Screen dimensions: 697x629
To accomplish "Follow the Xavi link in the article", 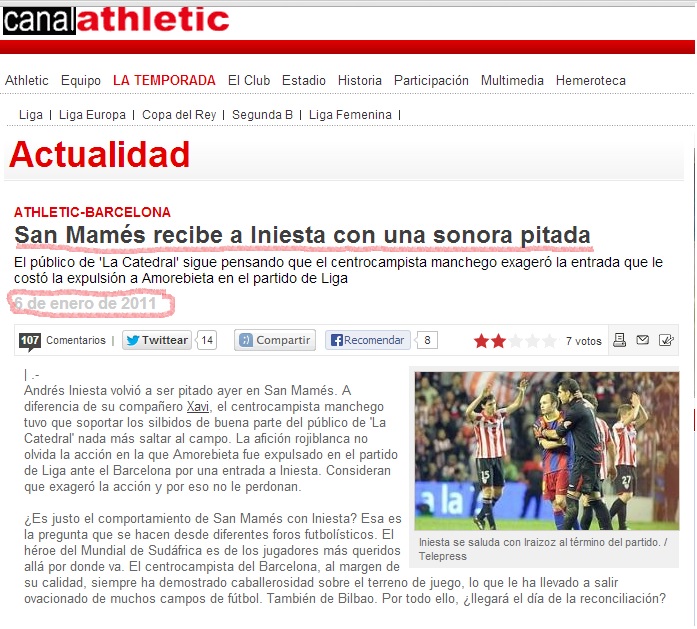I will [x=198, y=406].
